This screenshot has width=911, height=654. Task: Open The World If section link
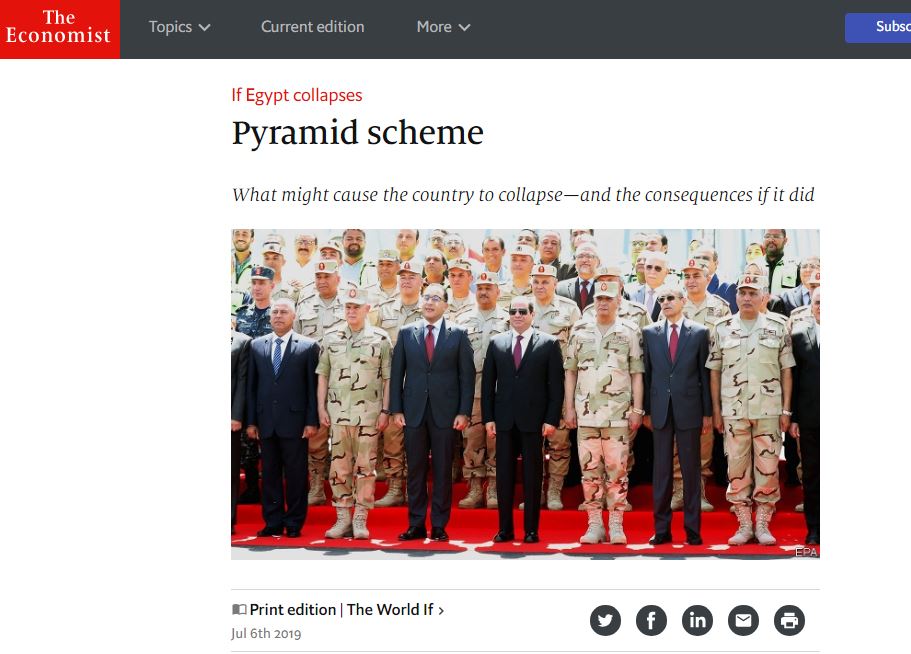pyautogui.click(x=390, y=609)
